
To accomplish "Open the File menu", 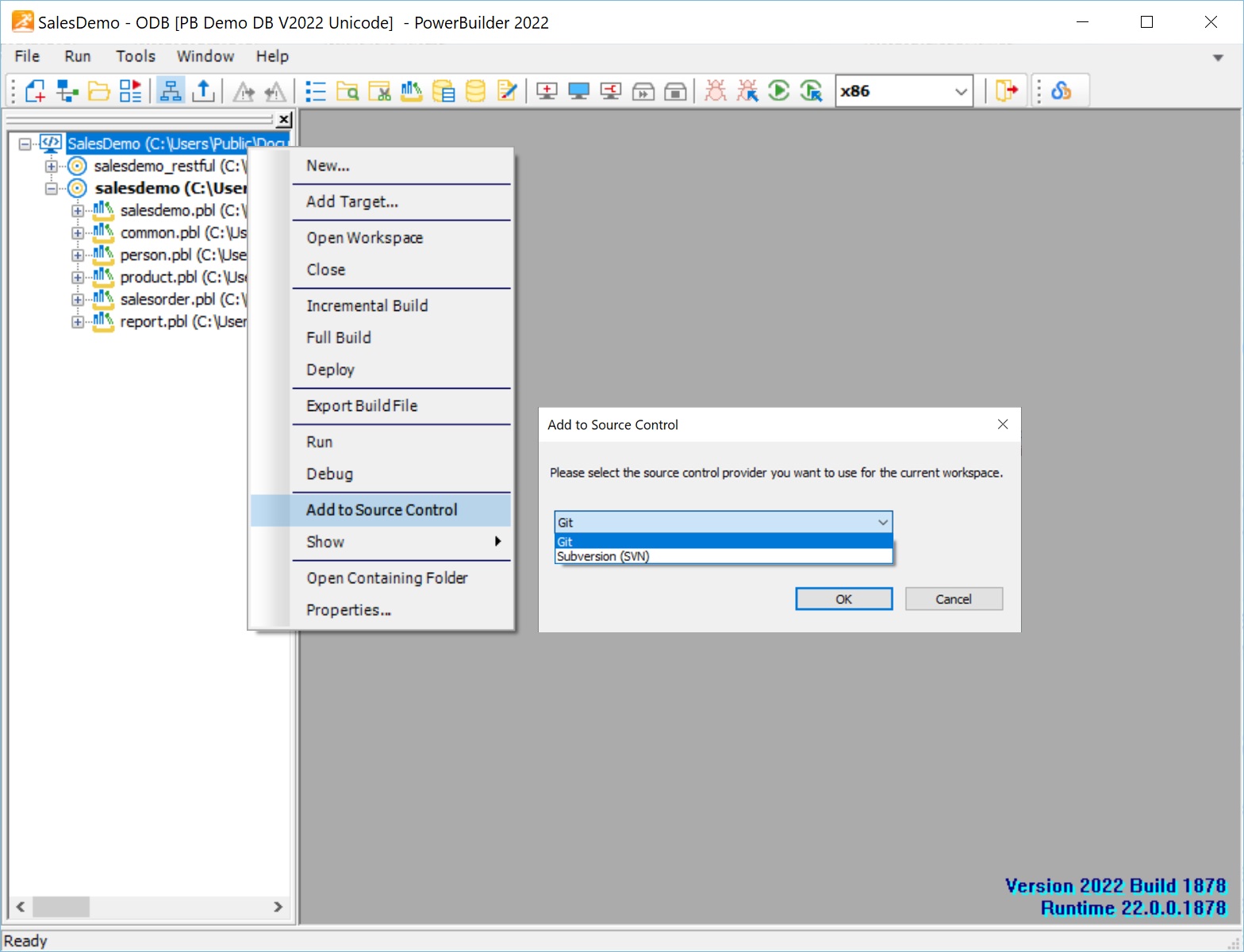I will click(x=27, y=56).
